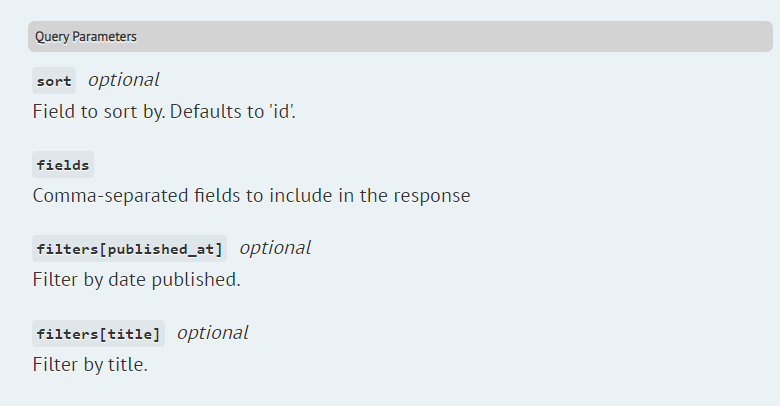Select the fields parameter name badge
780x406 pixels.
[63, 165]
